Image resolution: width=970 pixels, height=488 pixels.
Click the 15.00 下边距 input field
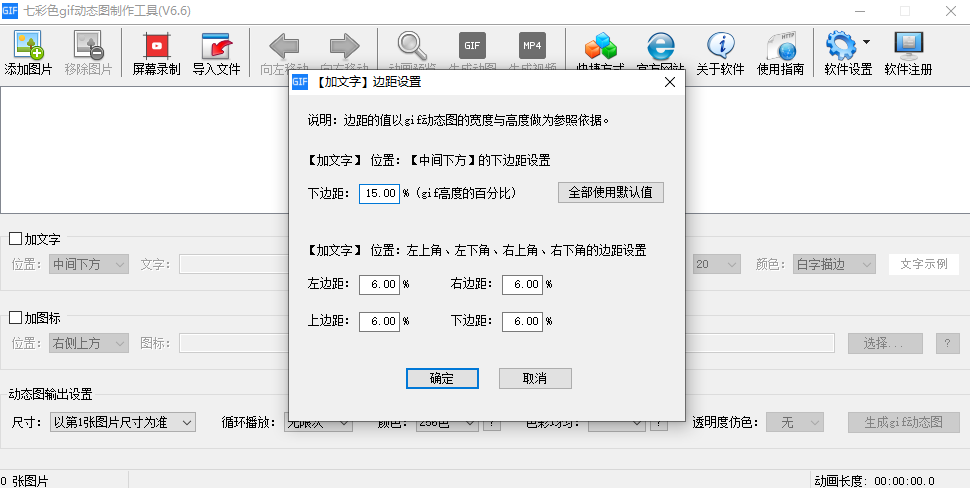(380, 193)
